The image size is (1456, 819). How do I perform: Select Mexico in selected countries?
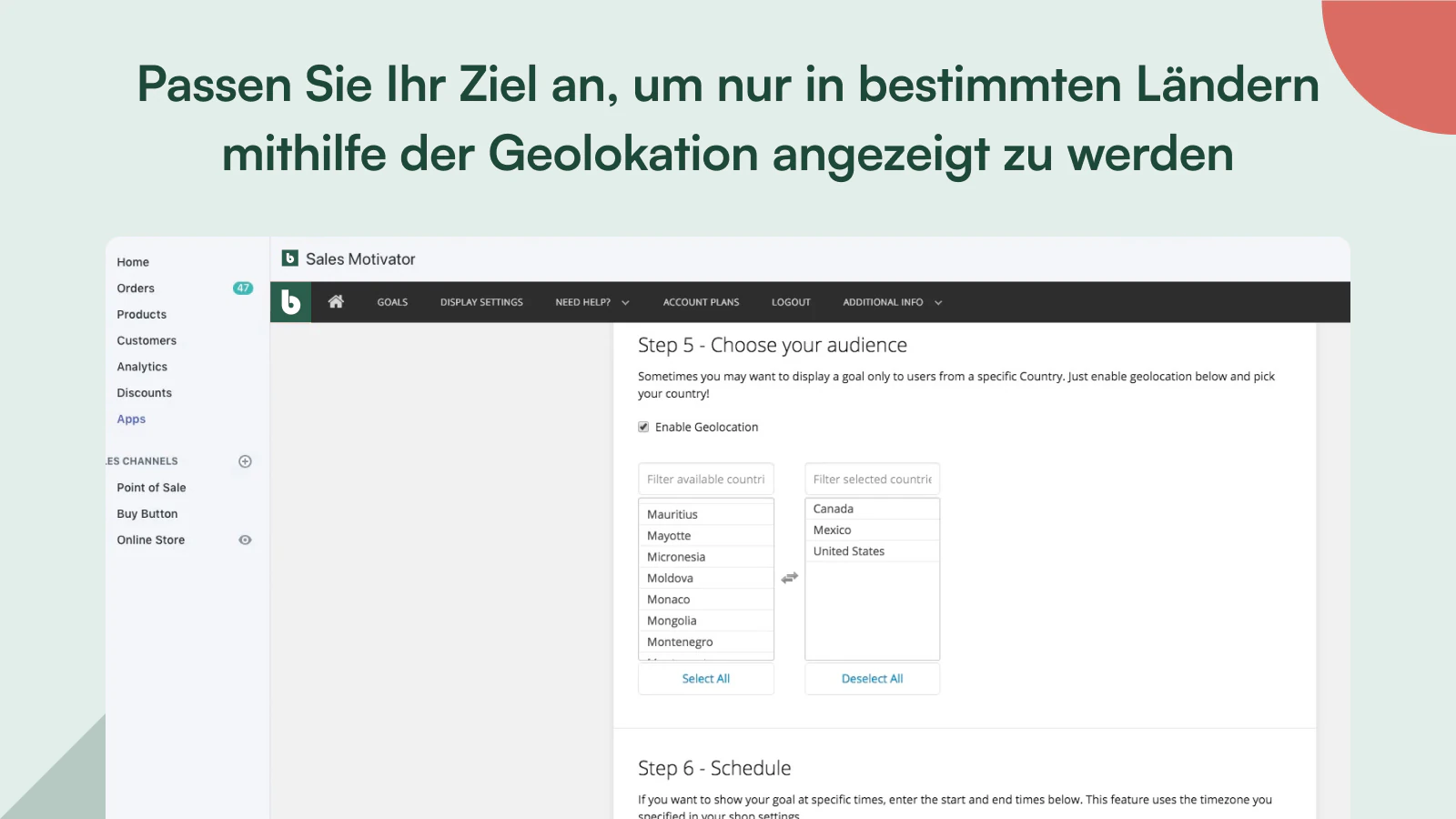(x=872, y=530)
